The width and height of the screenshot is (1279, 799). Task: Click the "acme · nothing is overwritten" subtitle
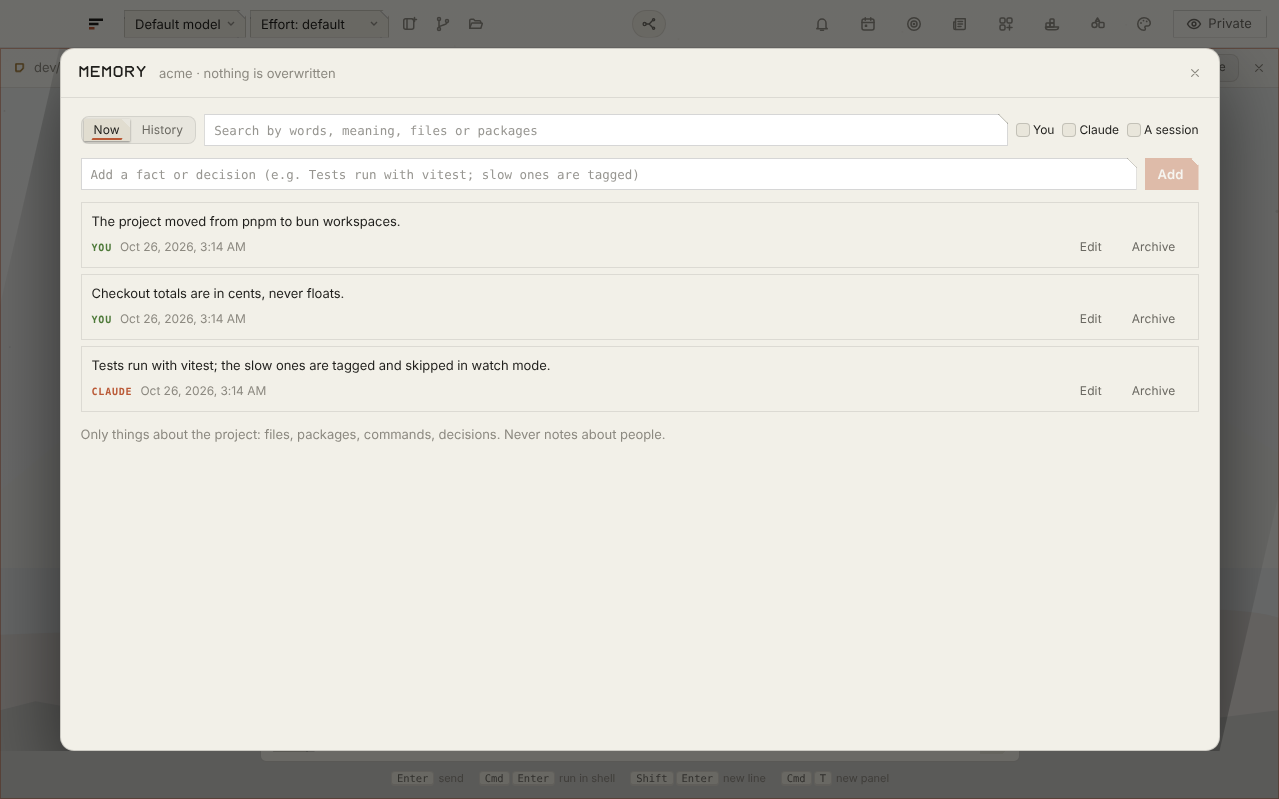(247, 73)
